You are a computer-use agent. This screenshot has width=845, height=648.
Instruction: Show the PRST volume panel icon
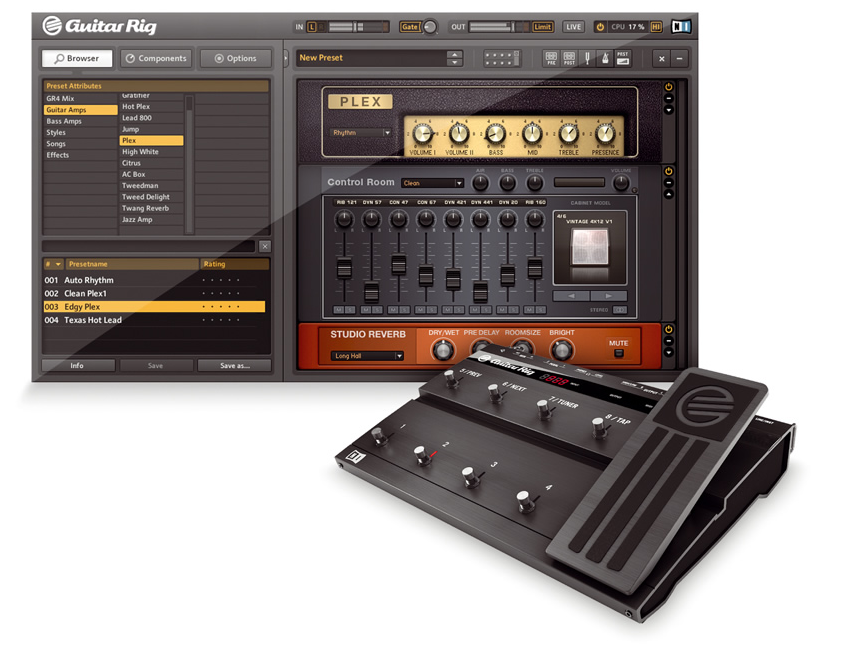coord(622,58)
